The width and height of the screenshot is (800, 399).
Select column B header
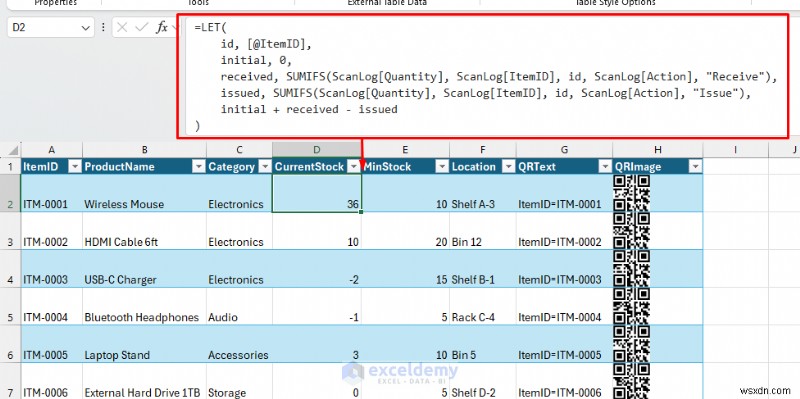[144, 150]
